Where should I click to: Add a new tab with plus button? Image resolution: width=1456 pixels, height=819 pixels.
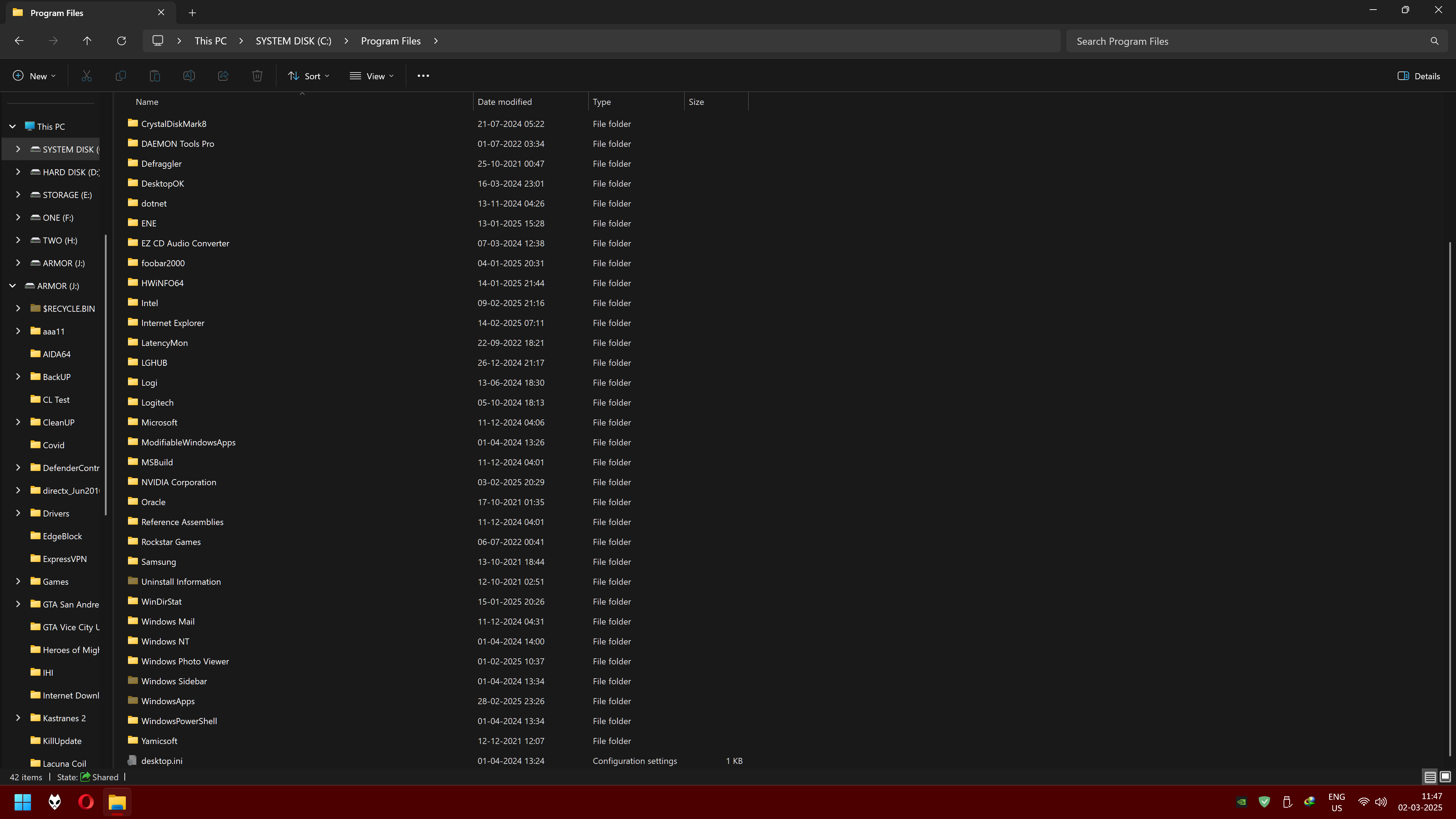[192, 12]
